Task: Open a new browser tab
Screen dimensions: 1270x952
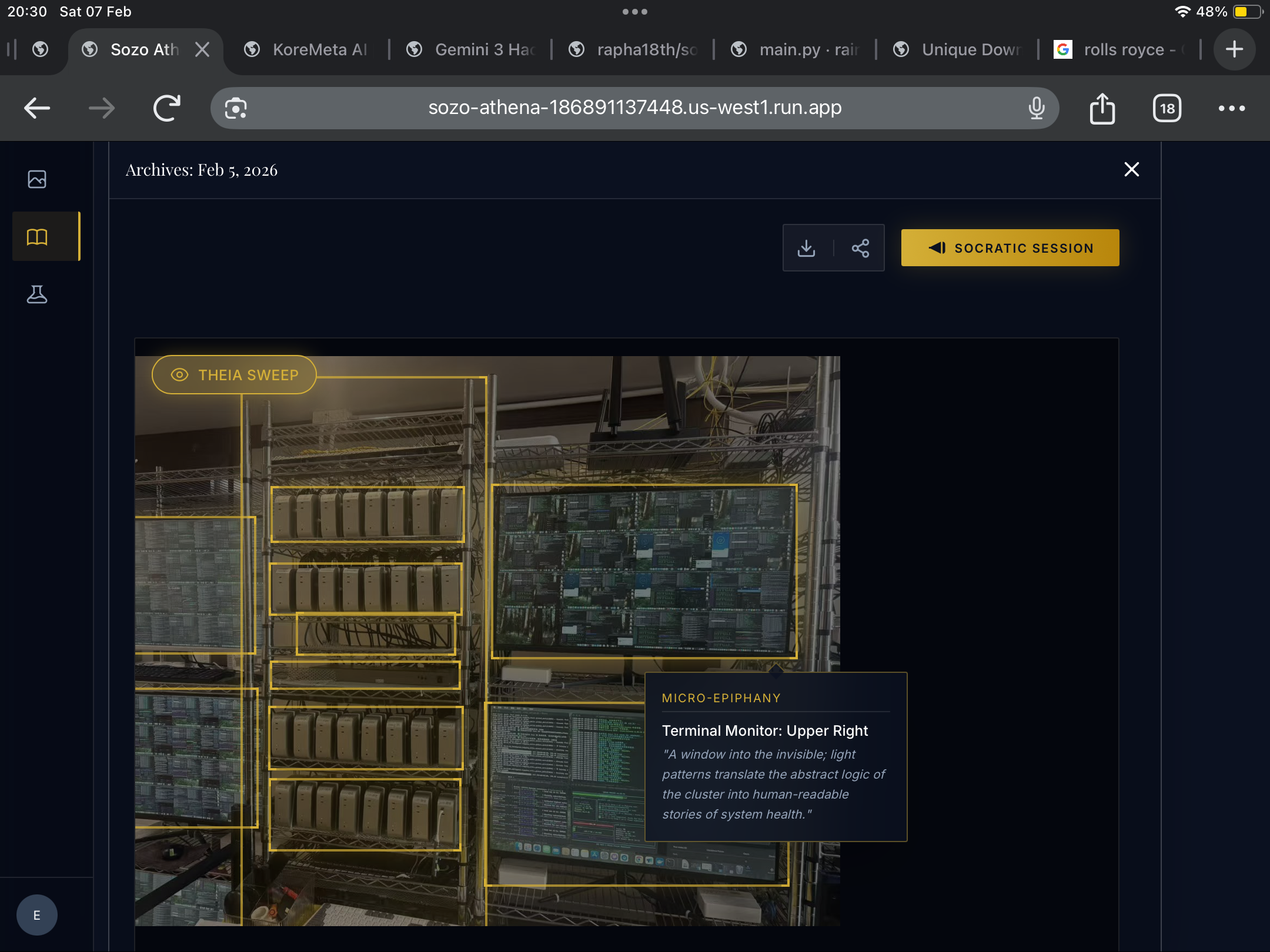Action: (1234, 50)
